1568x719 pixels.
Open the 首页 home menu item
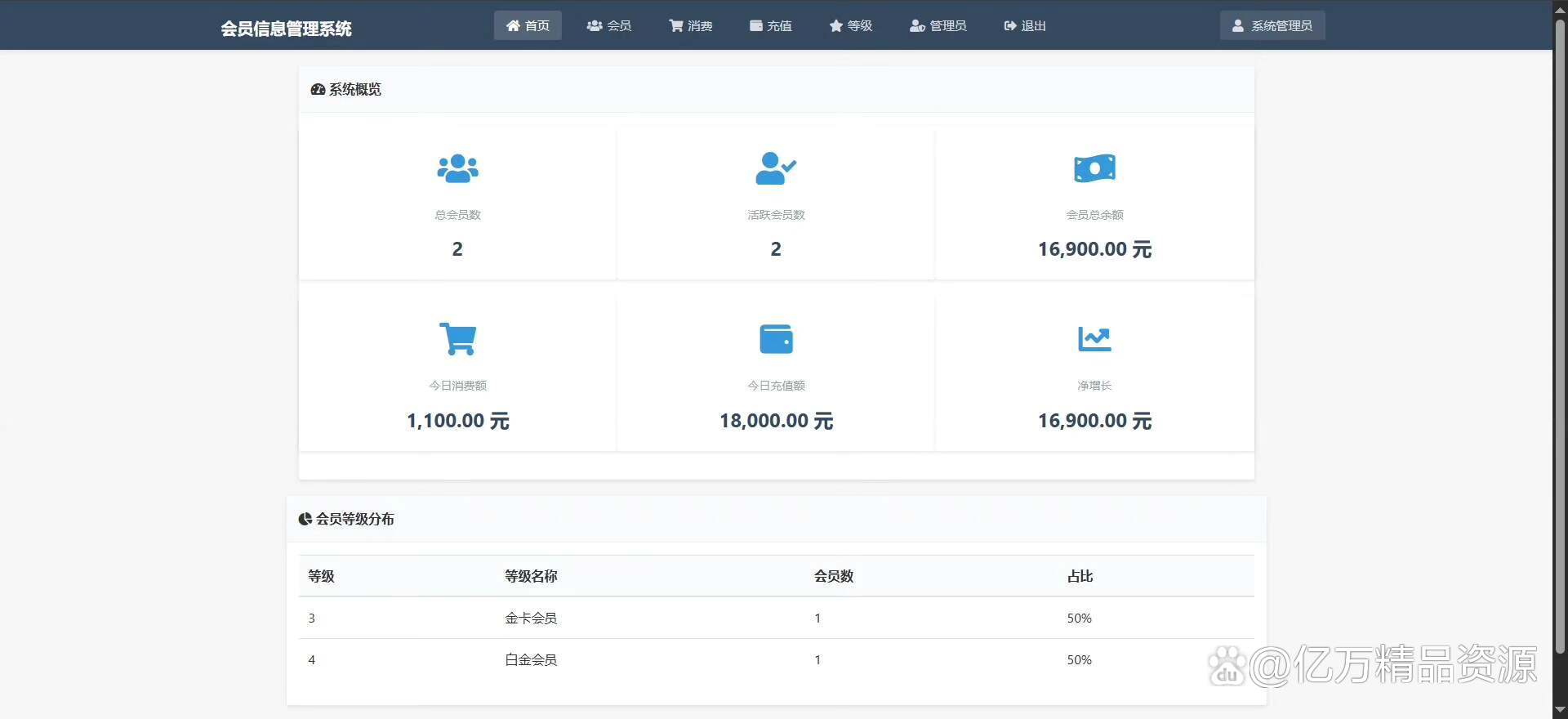tap(528, 25)
